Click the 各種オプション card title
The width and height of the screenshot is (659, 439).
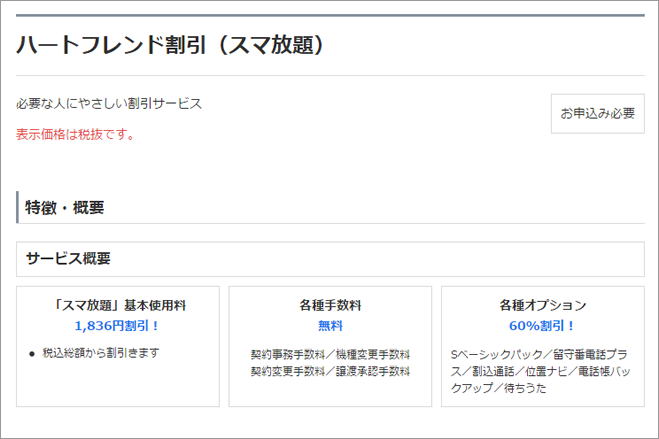click(543, 305)
